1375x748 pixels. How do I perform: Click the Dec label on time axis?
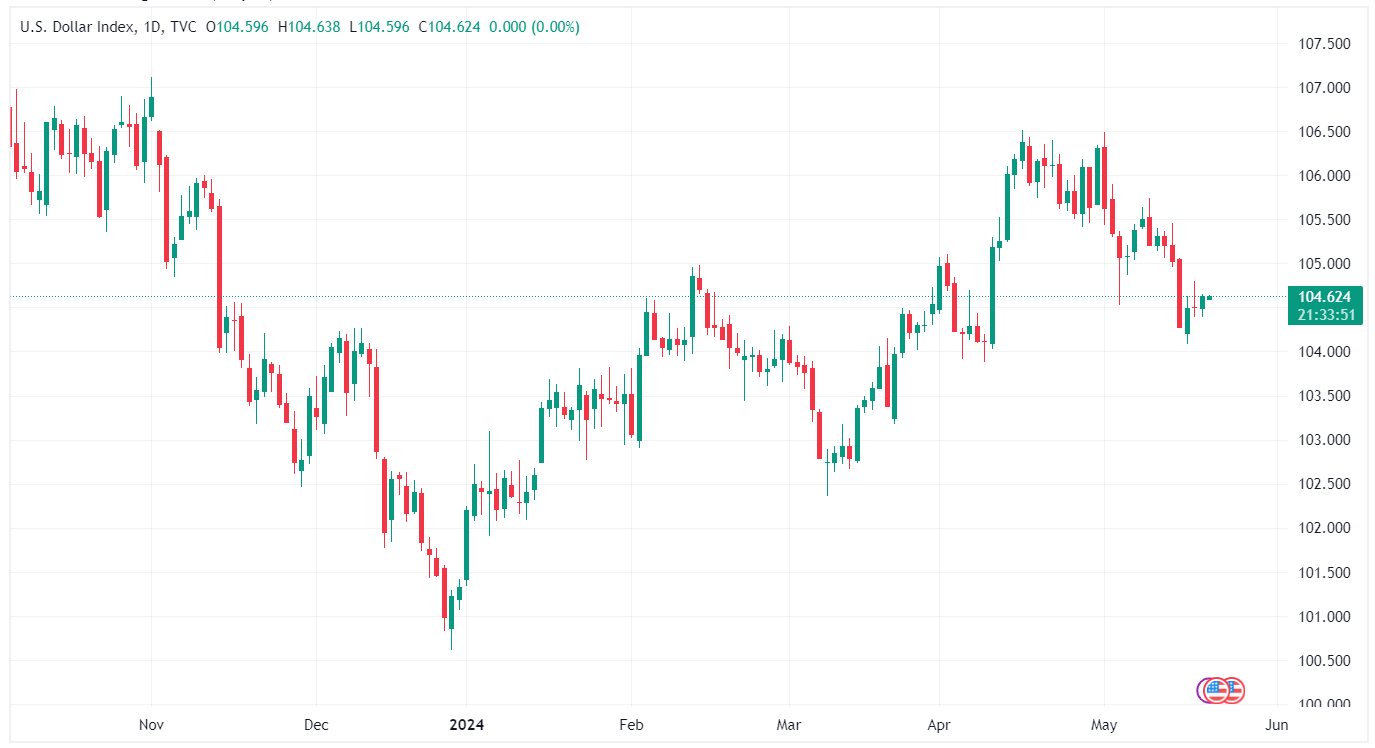316,724
